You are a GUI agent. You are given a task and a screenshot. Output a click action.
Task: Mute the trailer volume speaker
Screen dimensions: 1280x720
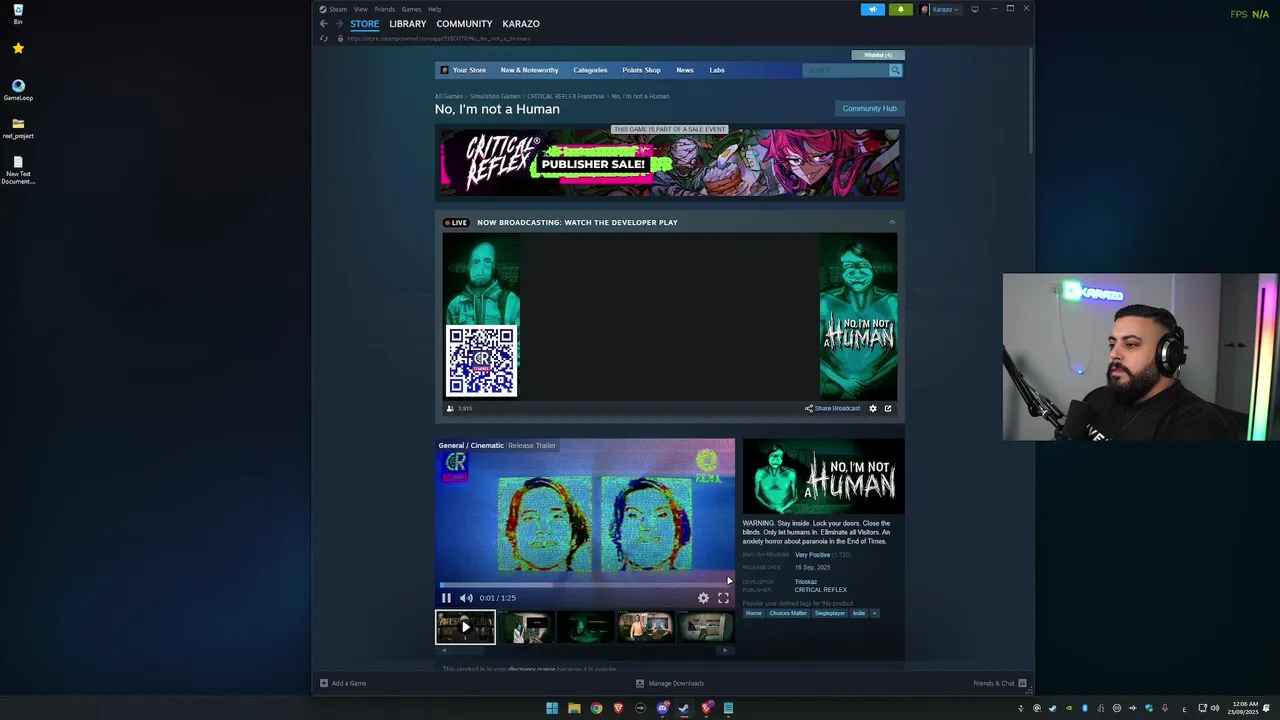click(466, 598)
